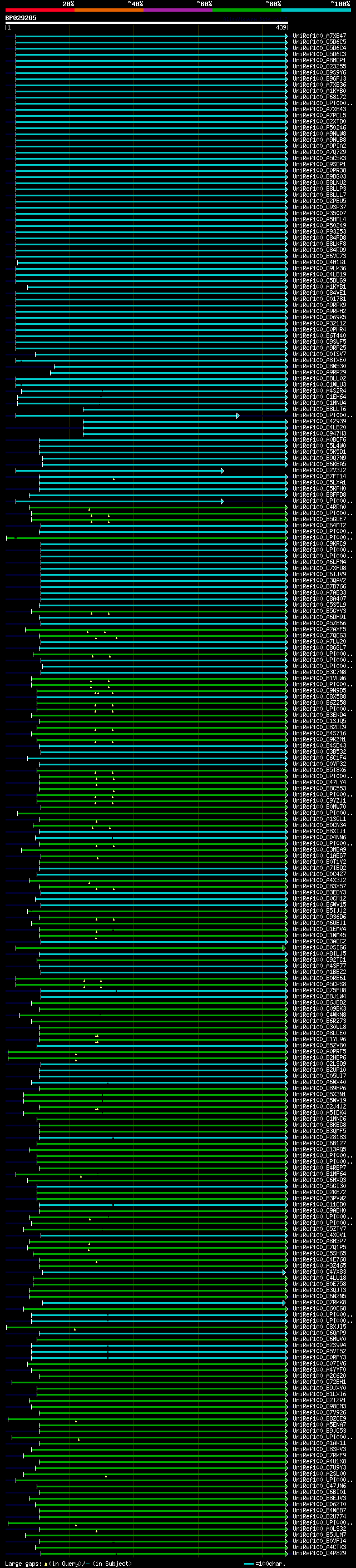Select the UniRef100_Q42939 label
The height and width of the screenshot is (1568, 356).
319,421
